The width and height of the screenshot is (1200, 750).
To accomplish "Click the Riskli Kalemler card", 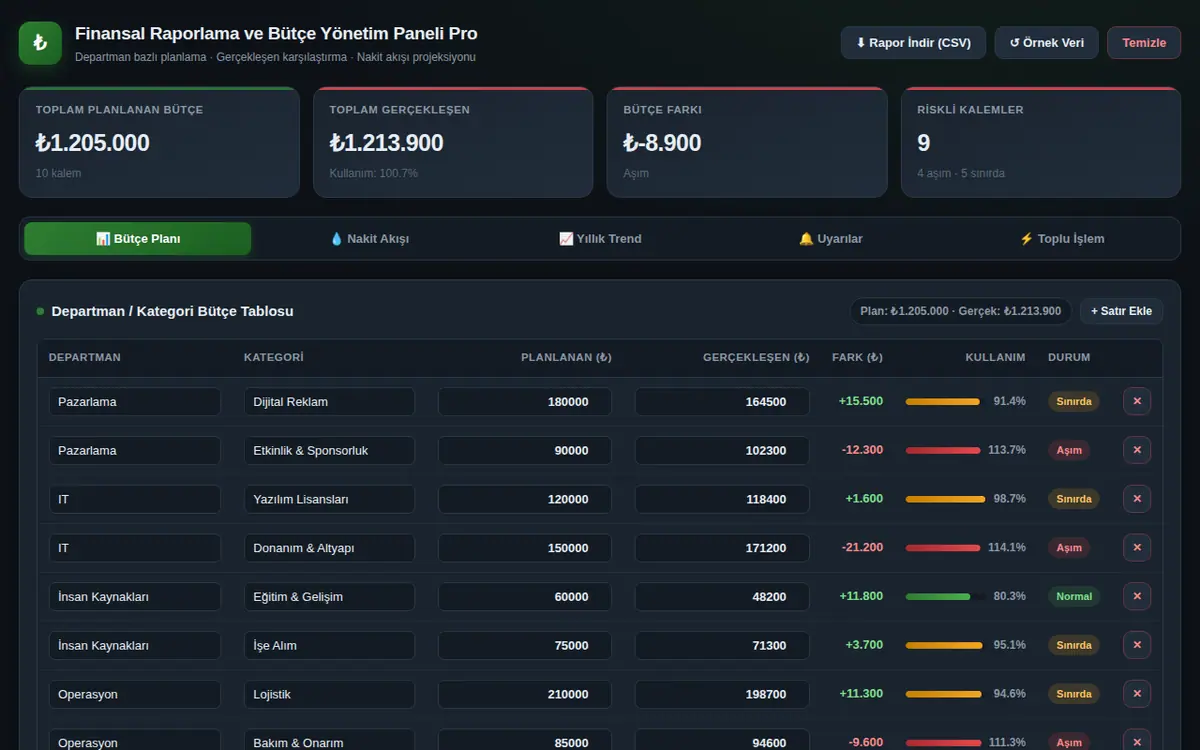I will click(x=1041, y=142).
